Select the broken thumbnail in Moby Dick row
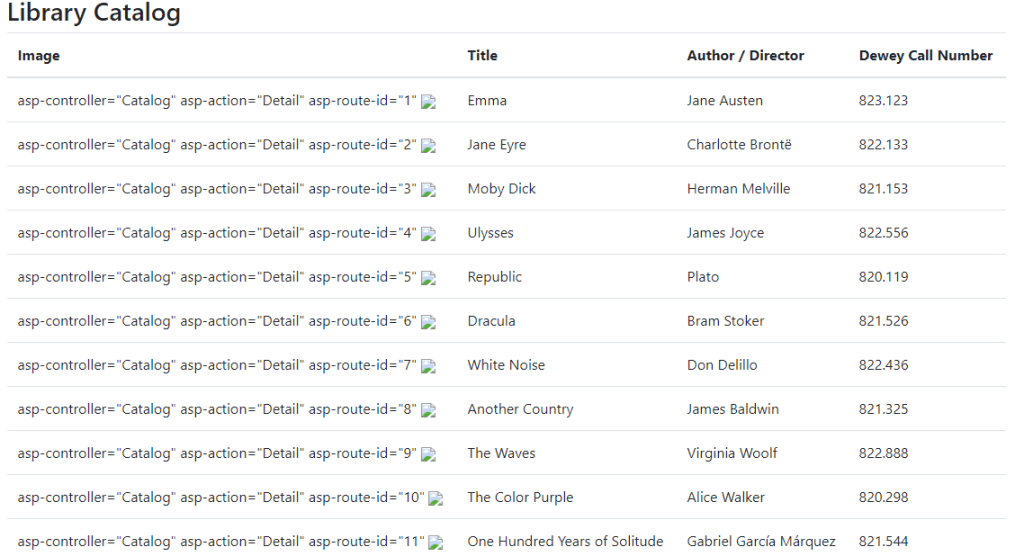This screenshot has width=1024, height=556. tap(428, 190)
